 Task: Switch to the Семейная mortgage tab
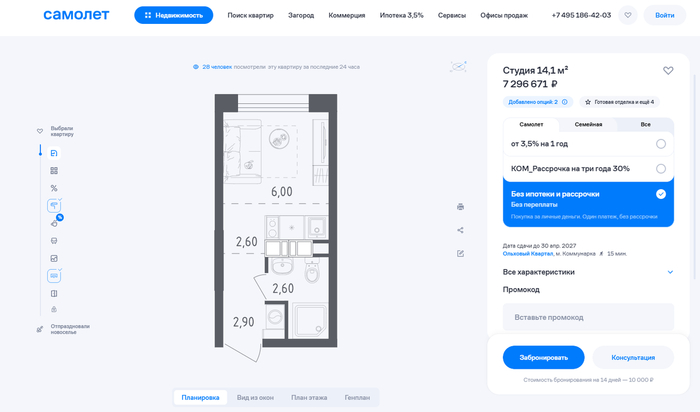coord(588,125)
